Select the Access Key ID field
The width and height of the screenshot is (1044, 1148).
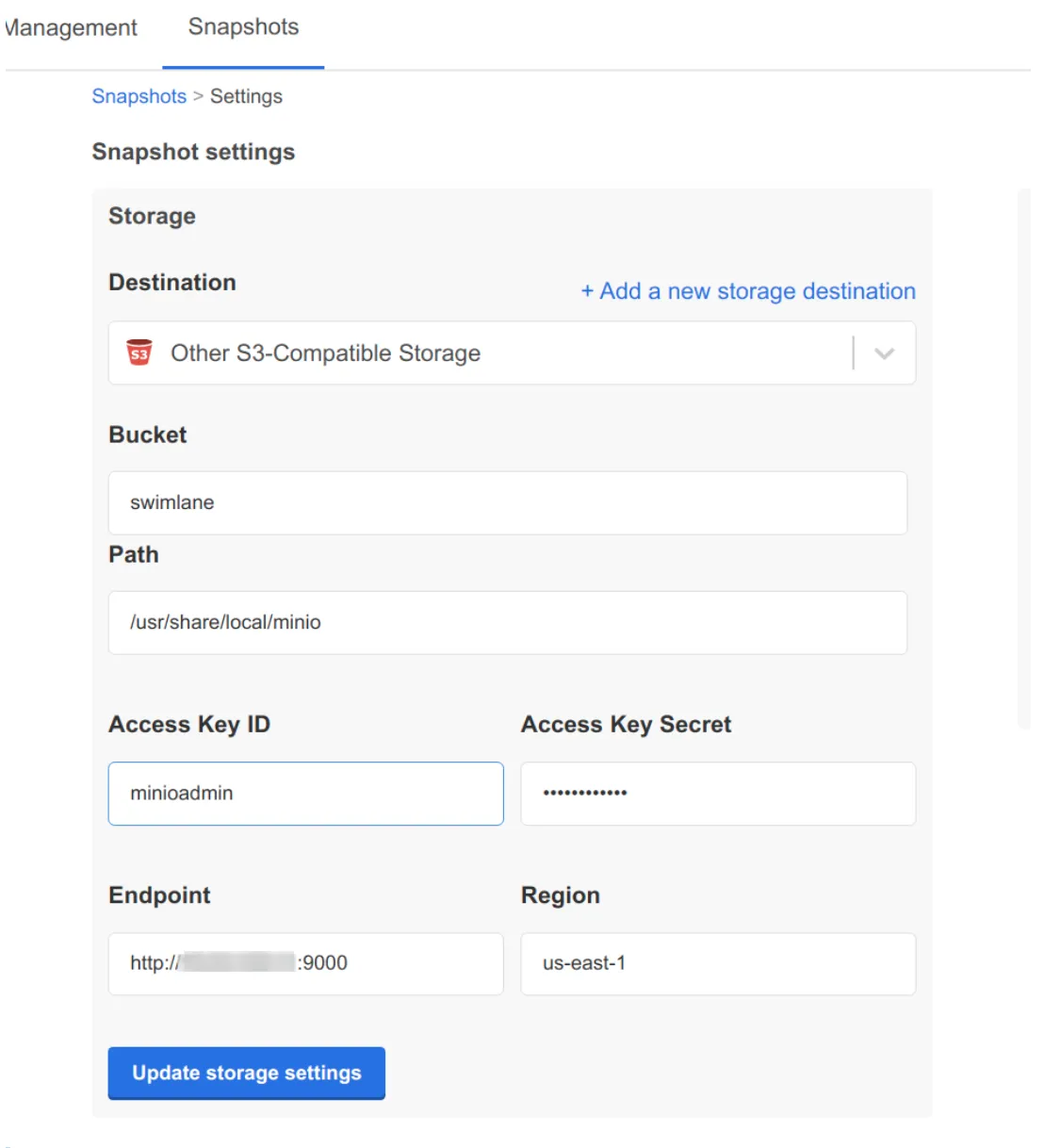coord(306,794)
